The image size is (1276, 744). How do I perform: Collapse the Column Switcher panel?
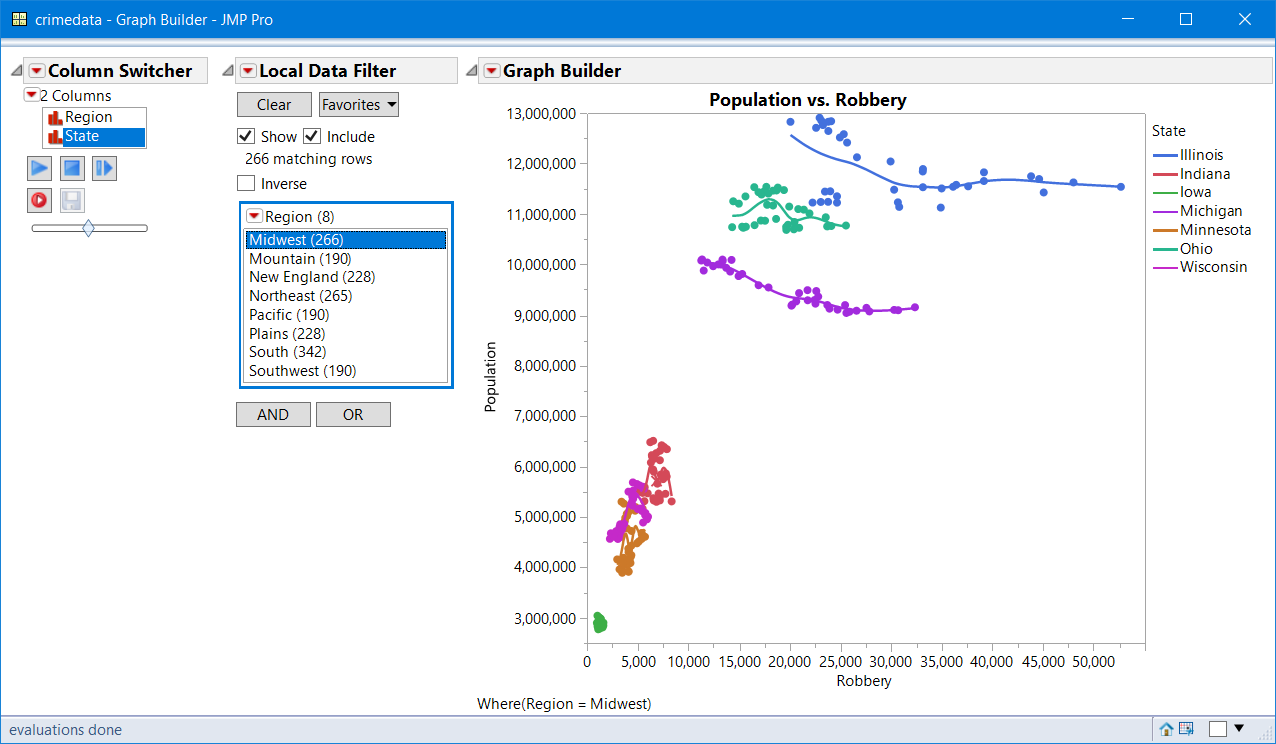click(16, 71)
